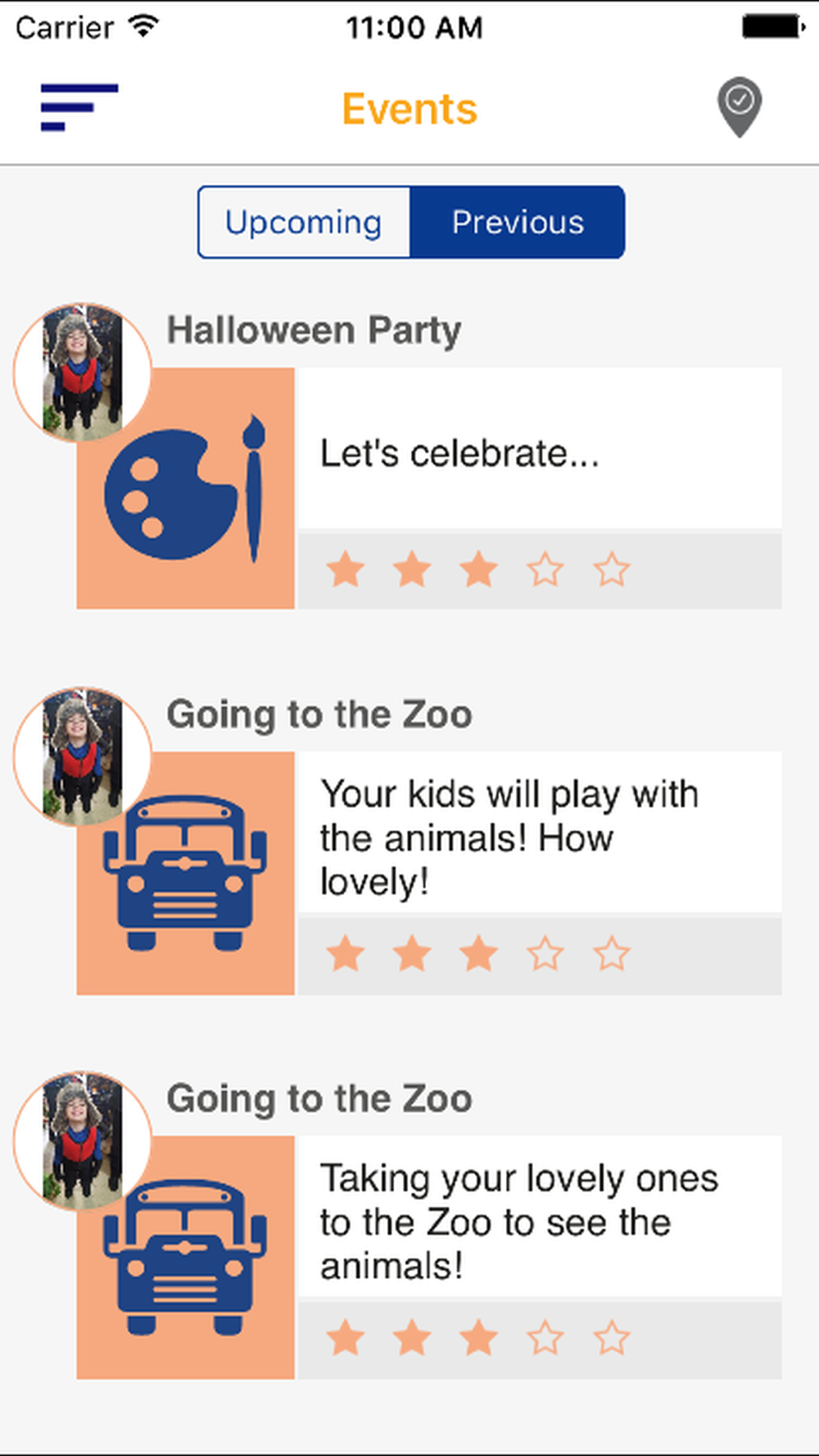819x1456 pixels.
Task: Open the Halloween Party event title
Action: pos(314,331)
